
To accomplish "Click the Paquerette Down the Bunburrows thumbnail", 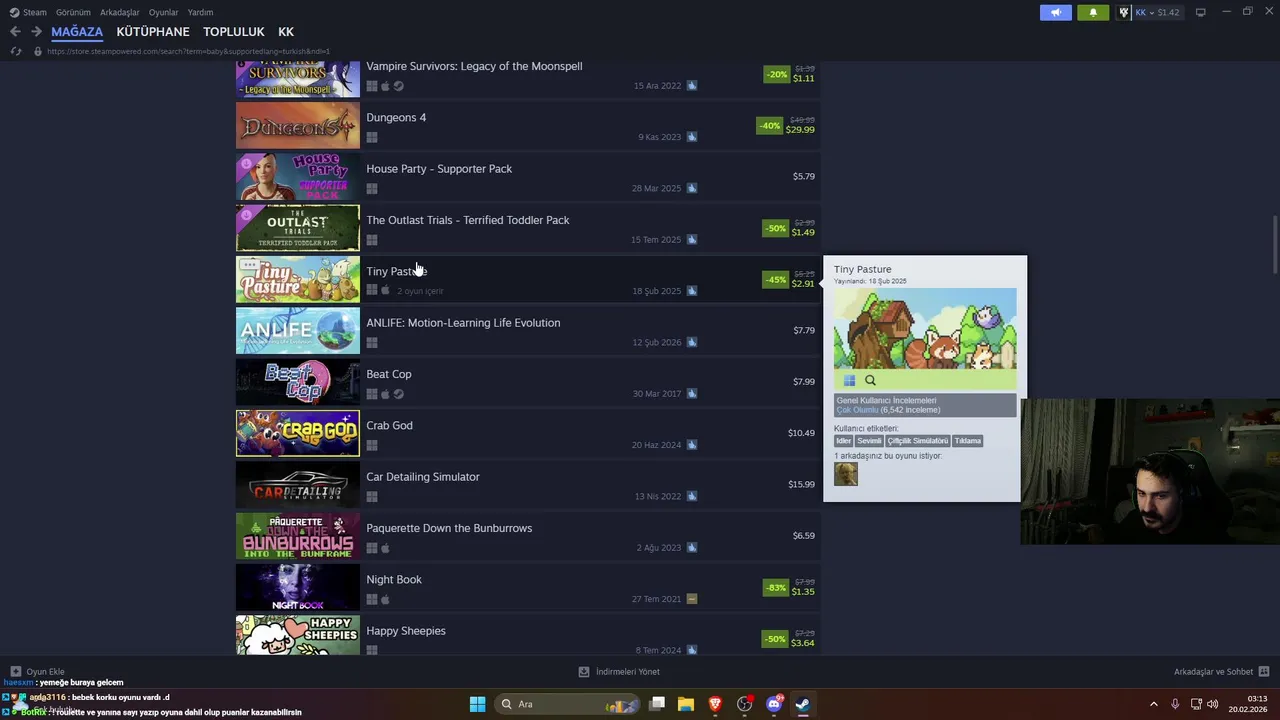I will 298,536.
